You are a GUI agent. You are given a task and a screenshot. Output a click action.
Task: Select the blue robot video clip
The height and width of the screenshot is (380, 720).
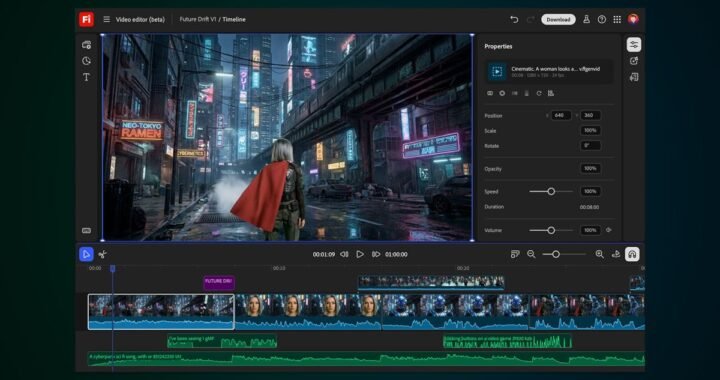tap(456, 312)
